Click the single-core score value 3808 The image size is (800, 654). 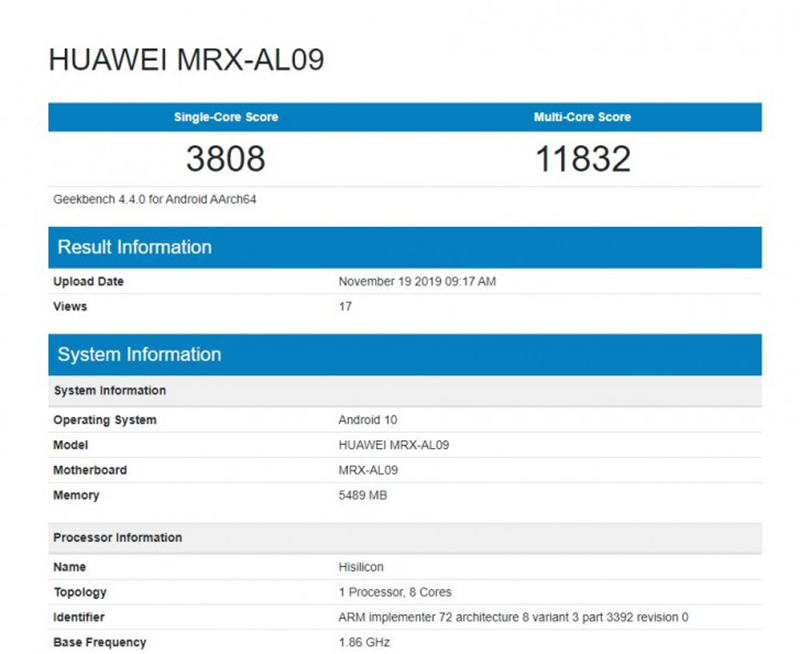tap(226, 158)
